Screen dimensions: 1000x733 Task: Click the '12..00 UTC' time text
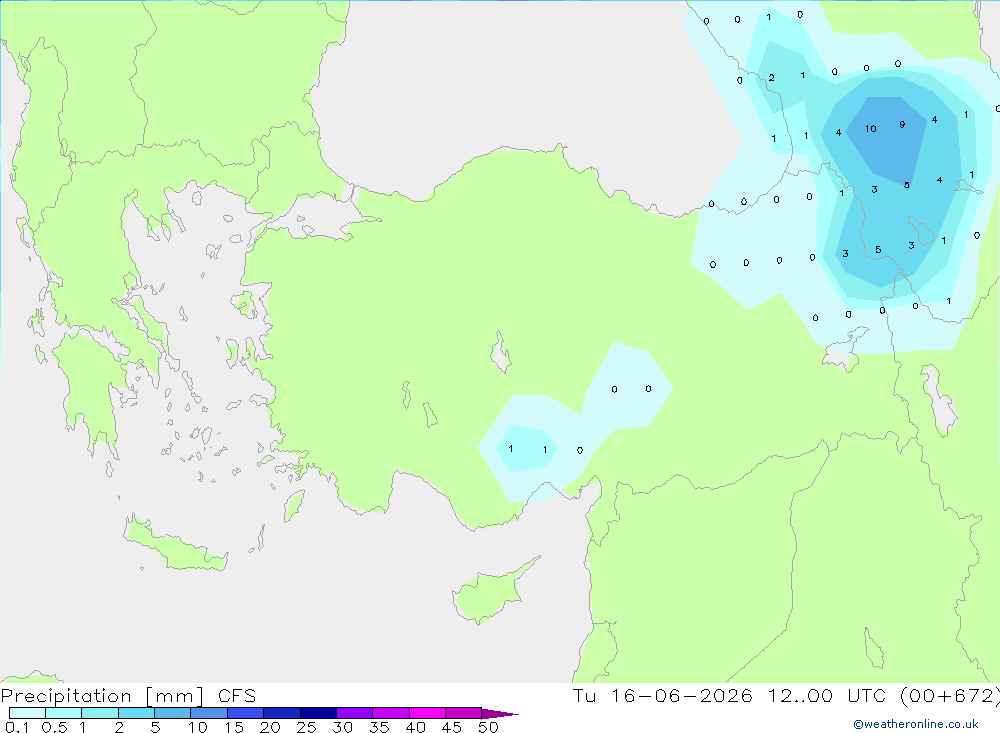pyautogui.click(x=827, y=696)
